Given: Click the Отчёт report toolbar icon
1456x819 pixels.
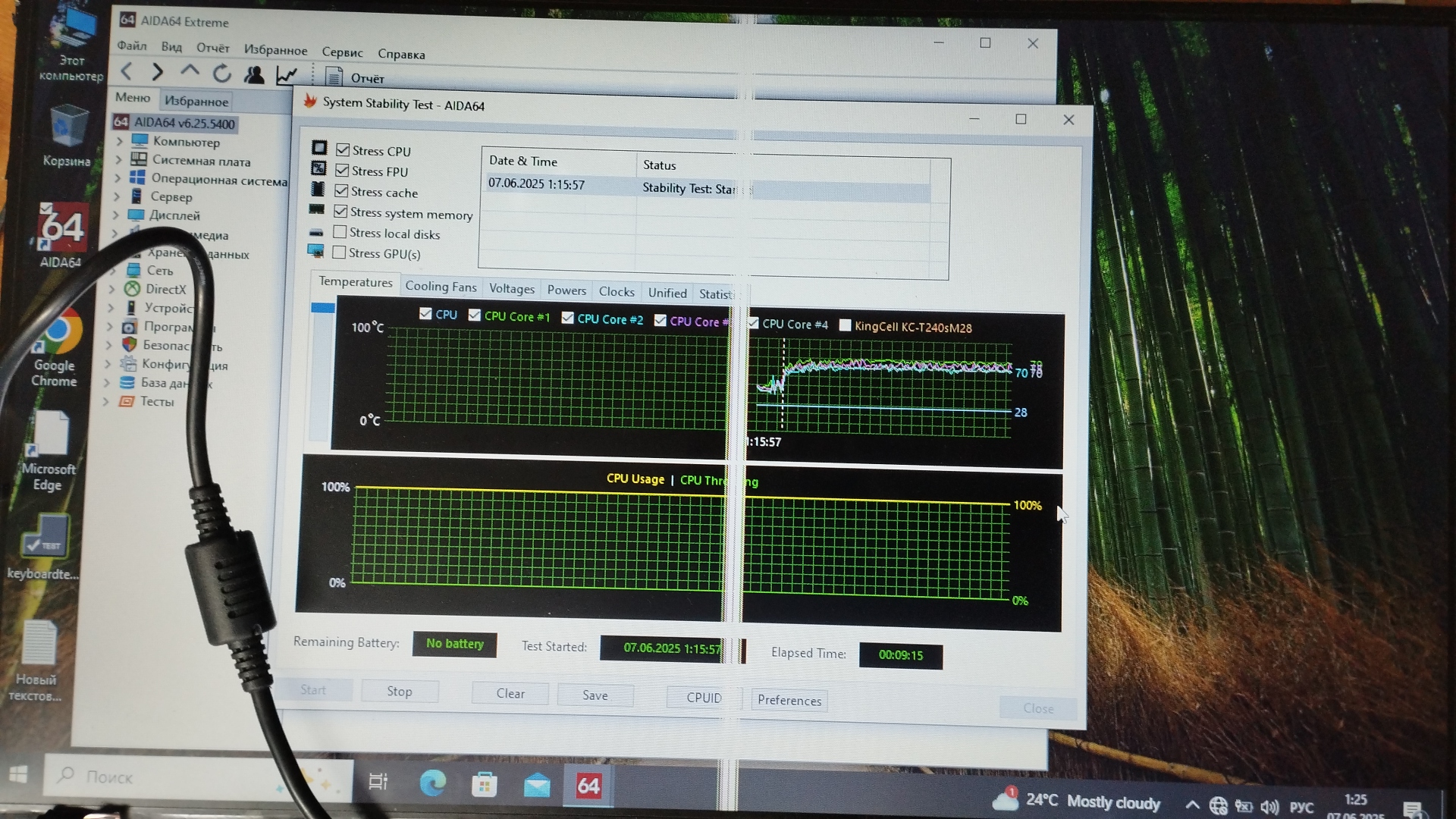Looking at the screenshot, I should click(334, 77).
